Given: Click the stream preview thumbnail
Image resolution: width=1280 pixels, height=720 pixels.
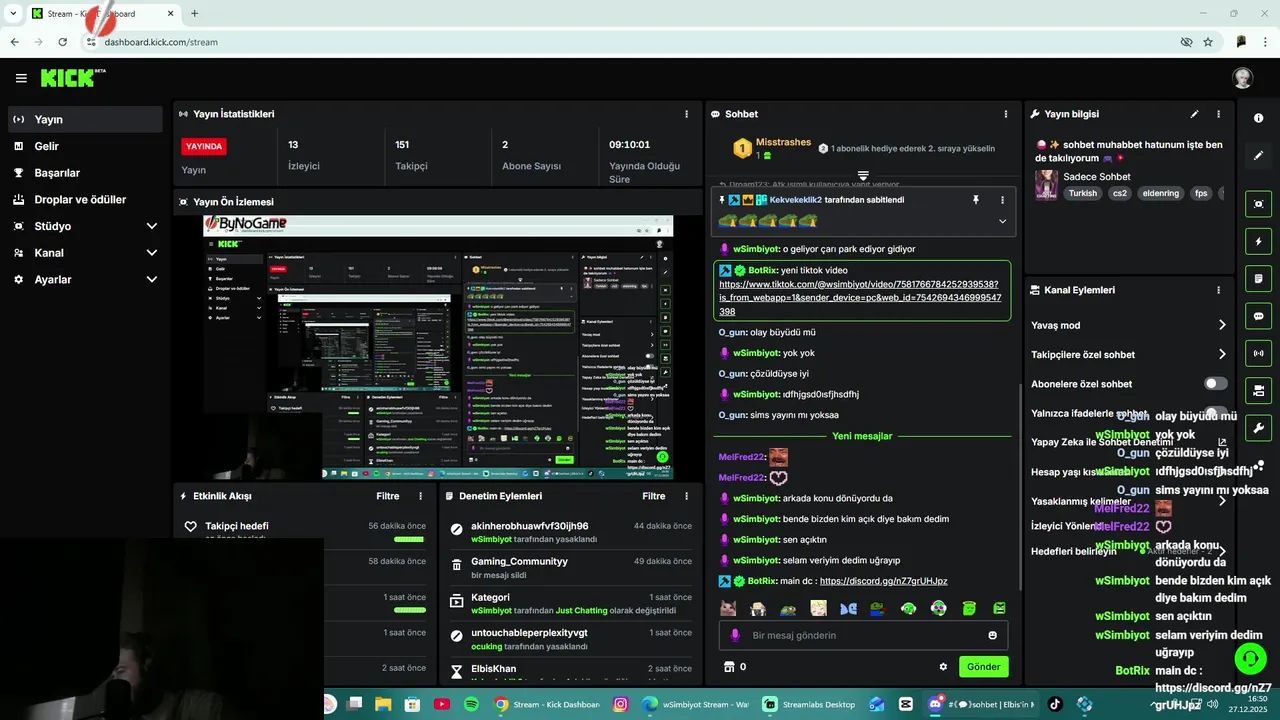Looking at the screenshot, I should (437, 347).
